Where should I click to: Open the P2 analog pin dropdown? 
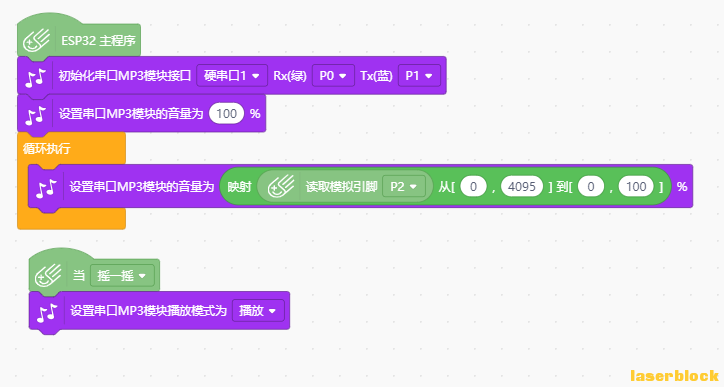coord(404,187)
